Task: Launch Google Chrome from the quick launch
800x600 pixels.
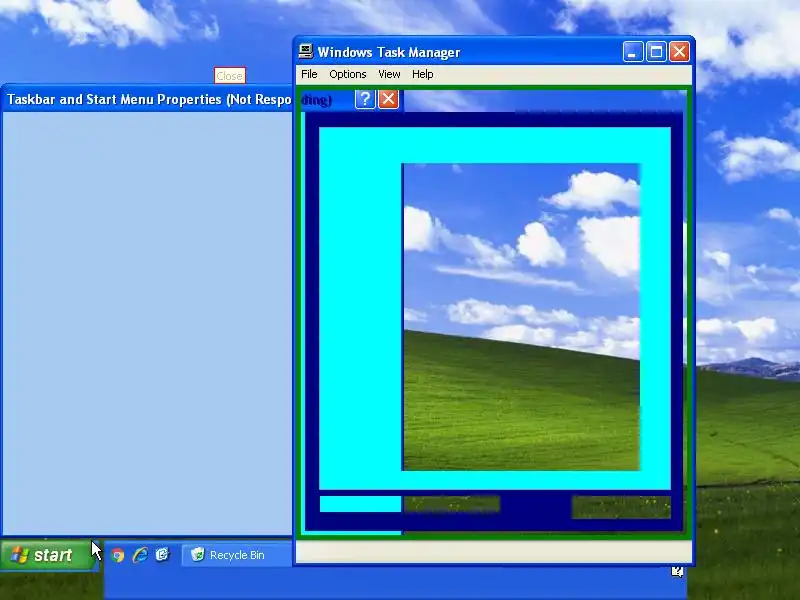Action: pos(118,555)
